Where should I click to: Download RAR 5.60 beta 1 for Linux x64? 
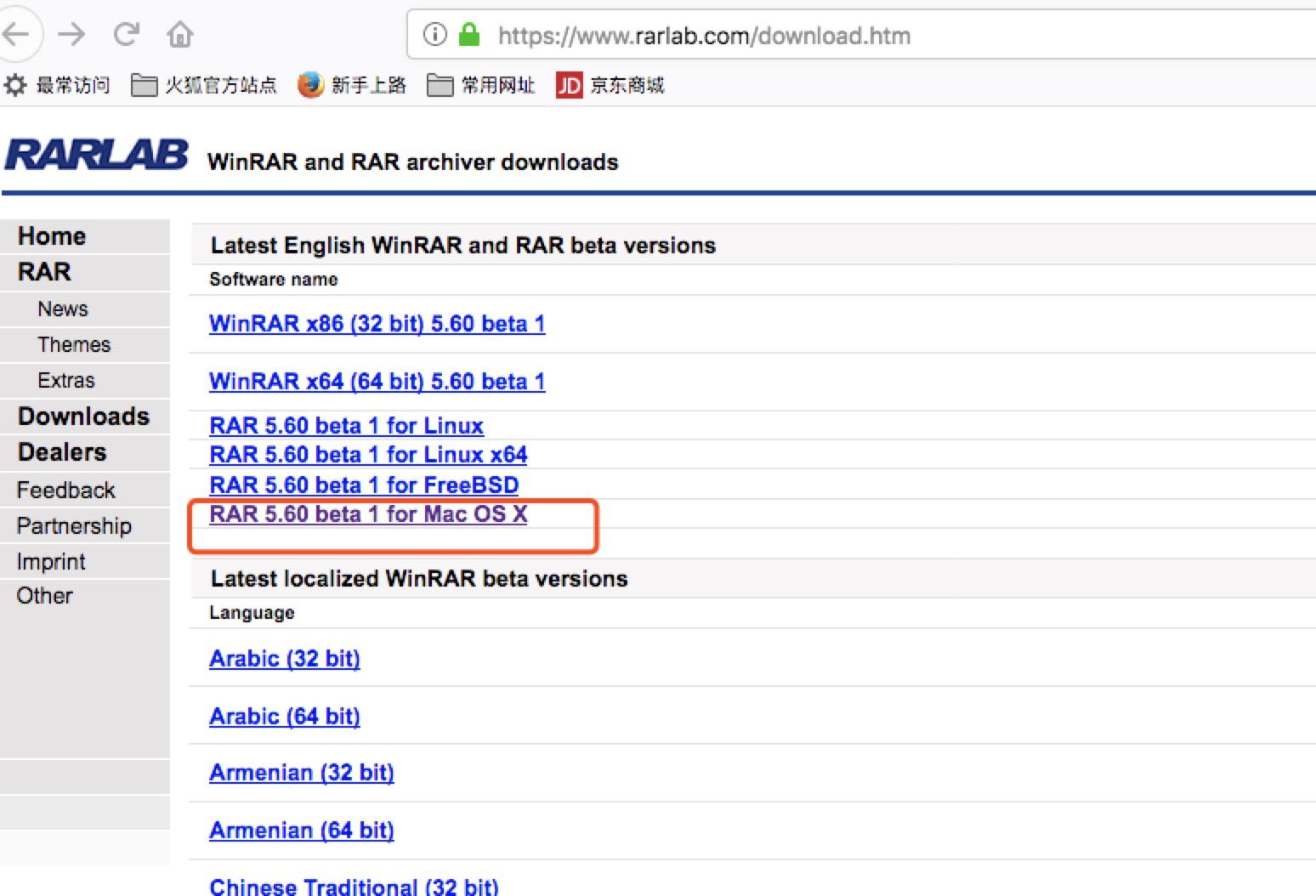point(368,455)
